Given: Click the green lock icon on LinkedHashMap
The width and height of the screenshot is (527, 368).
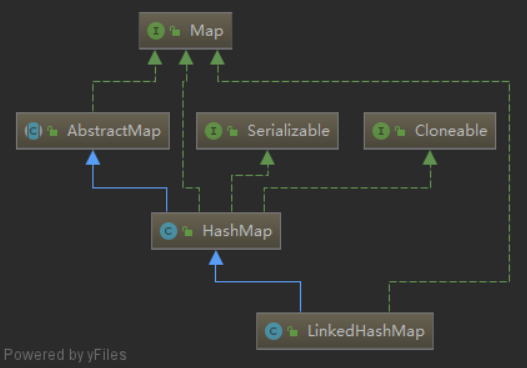Looking at the screenshot, I should pyautogui.click(x=293, y=331).
